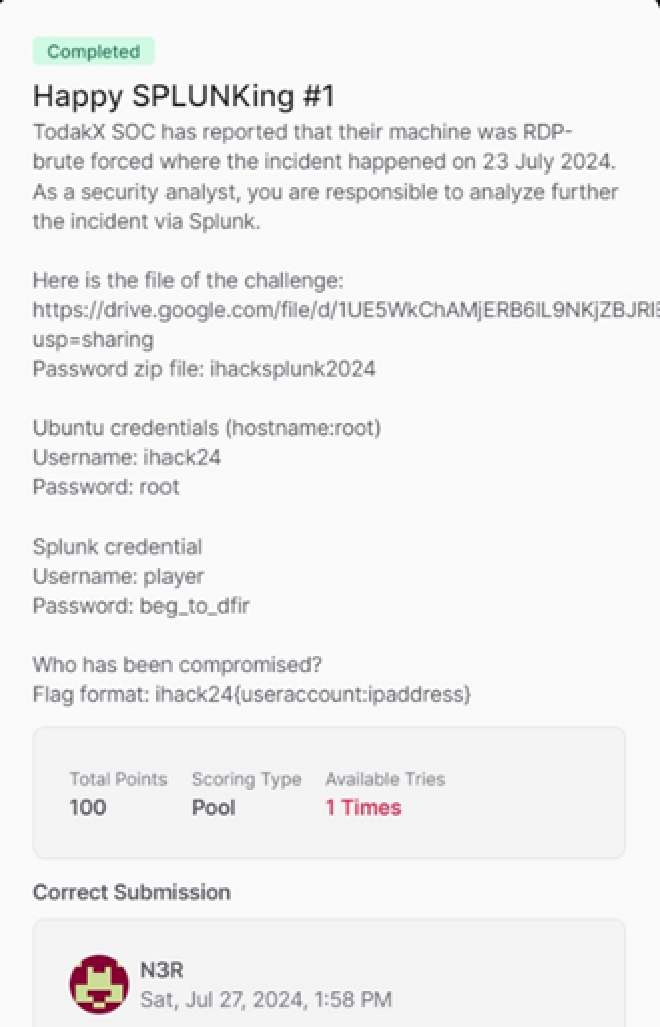Click the Username: player line
This screenshot has height=1027, width=660.
tap(118, 576)
